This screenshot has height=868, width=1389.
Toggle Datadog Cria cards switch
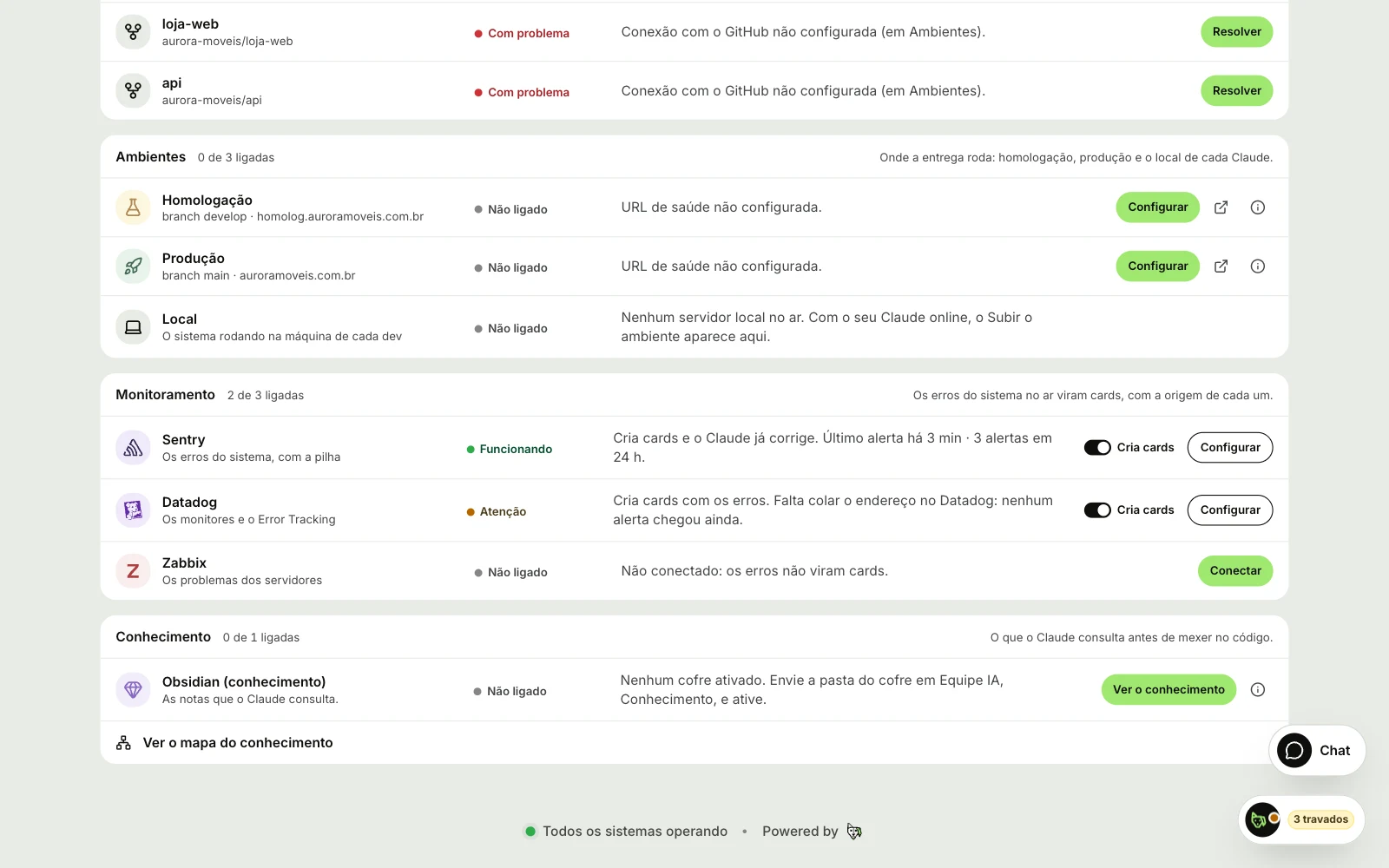(1097, 510)
